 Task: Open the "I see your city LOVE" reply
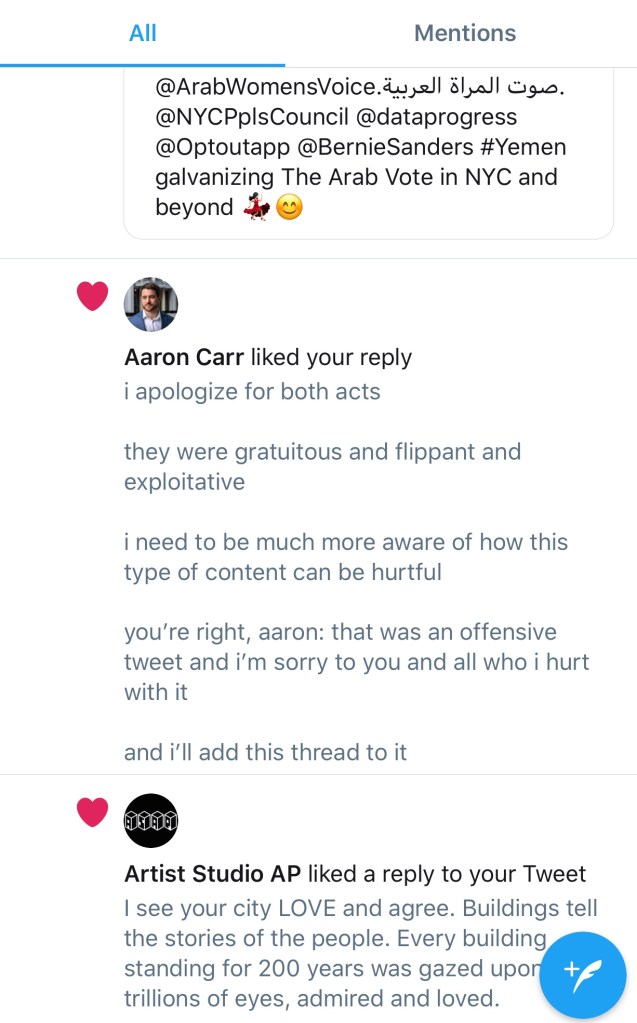tap(360, 908)
